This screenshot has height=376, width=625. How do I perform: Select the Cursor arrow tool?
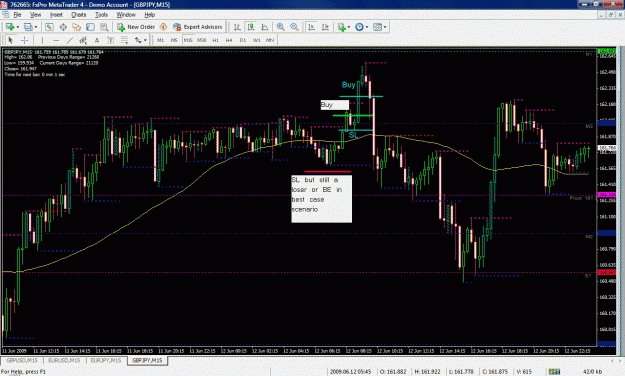click(x=11, y=40)
